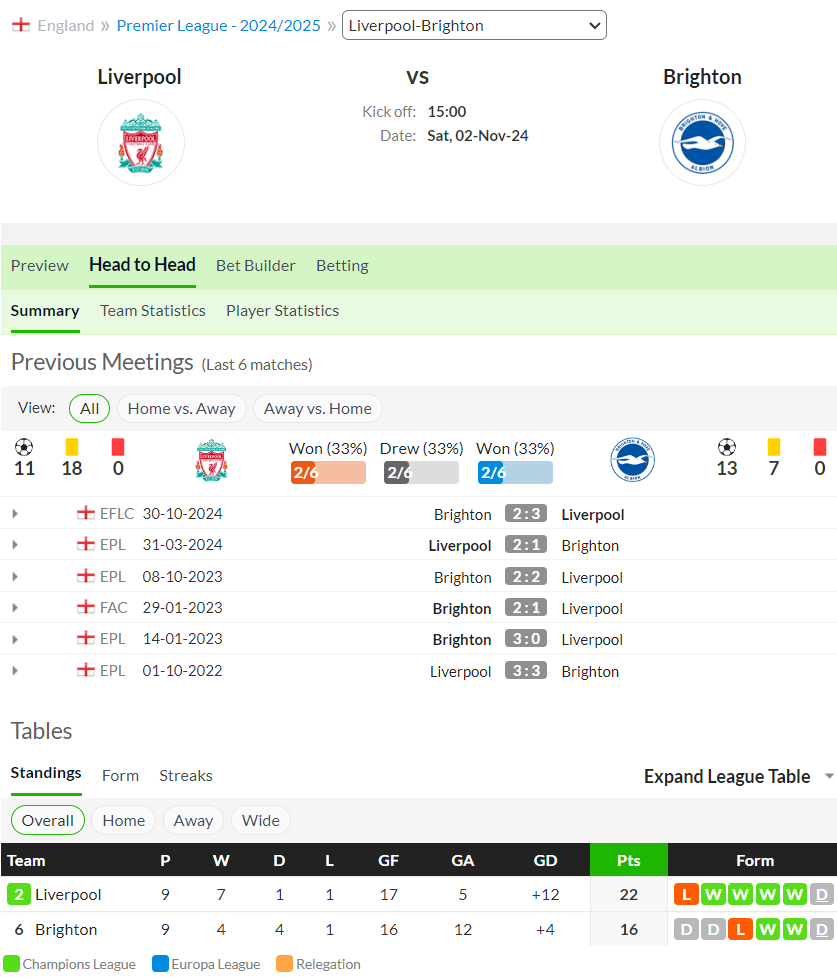Click the red card icon beside Brighton's stats
The image size is (837, 977).
pos(820,447)
